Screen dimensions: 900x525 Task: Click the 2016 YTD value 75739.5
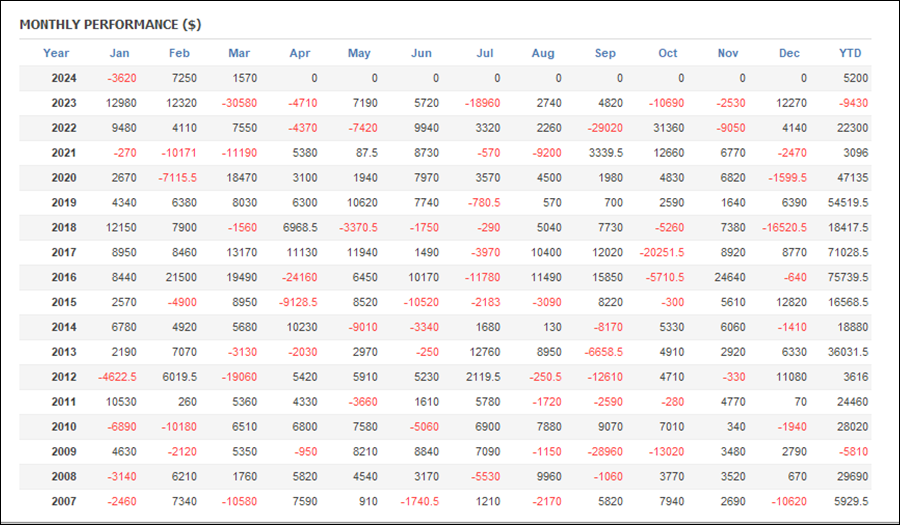tap(848, 277)
